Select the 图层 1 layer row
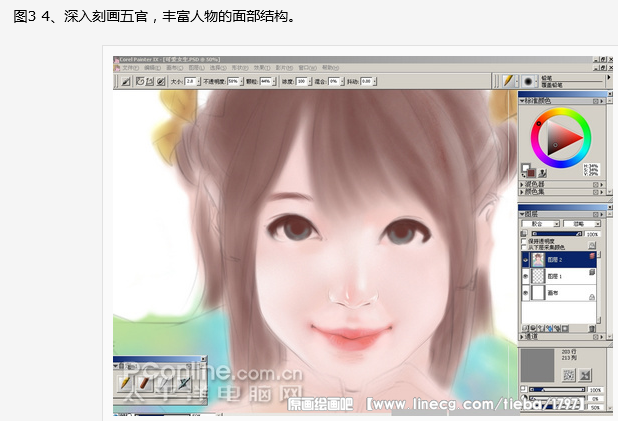Viewport: 618px width, 421px height. tap(558, 276)
